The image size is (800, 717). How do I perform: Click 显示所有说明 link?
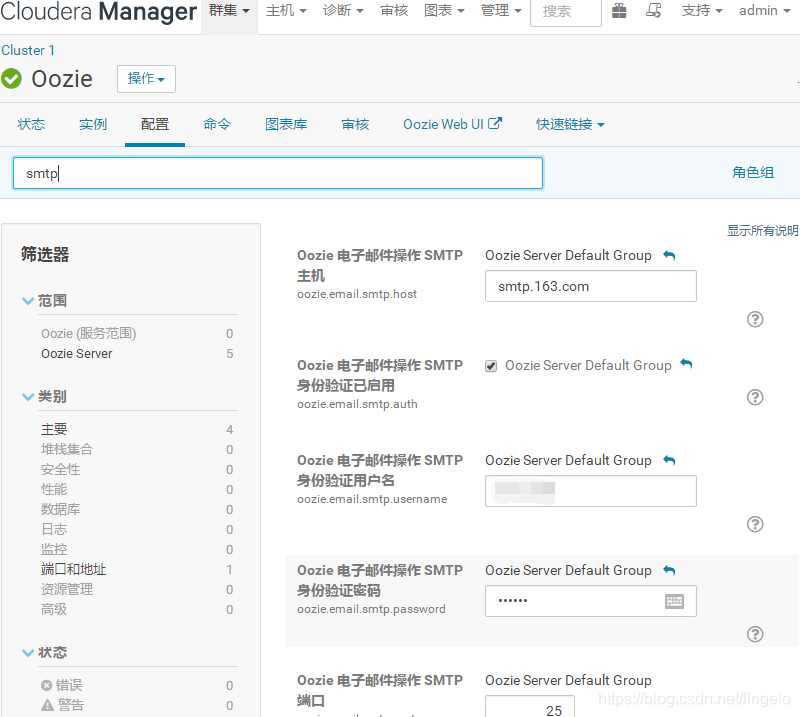coord(763,231)
